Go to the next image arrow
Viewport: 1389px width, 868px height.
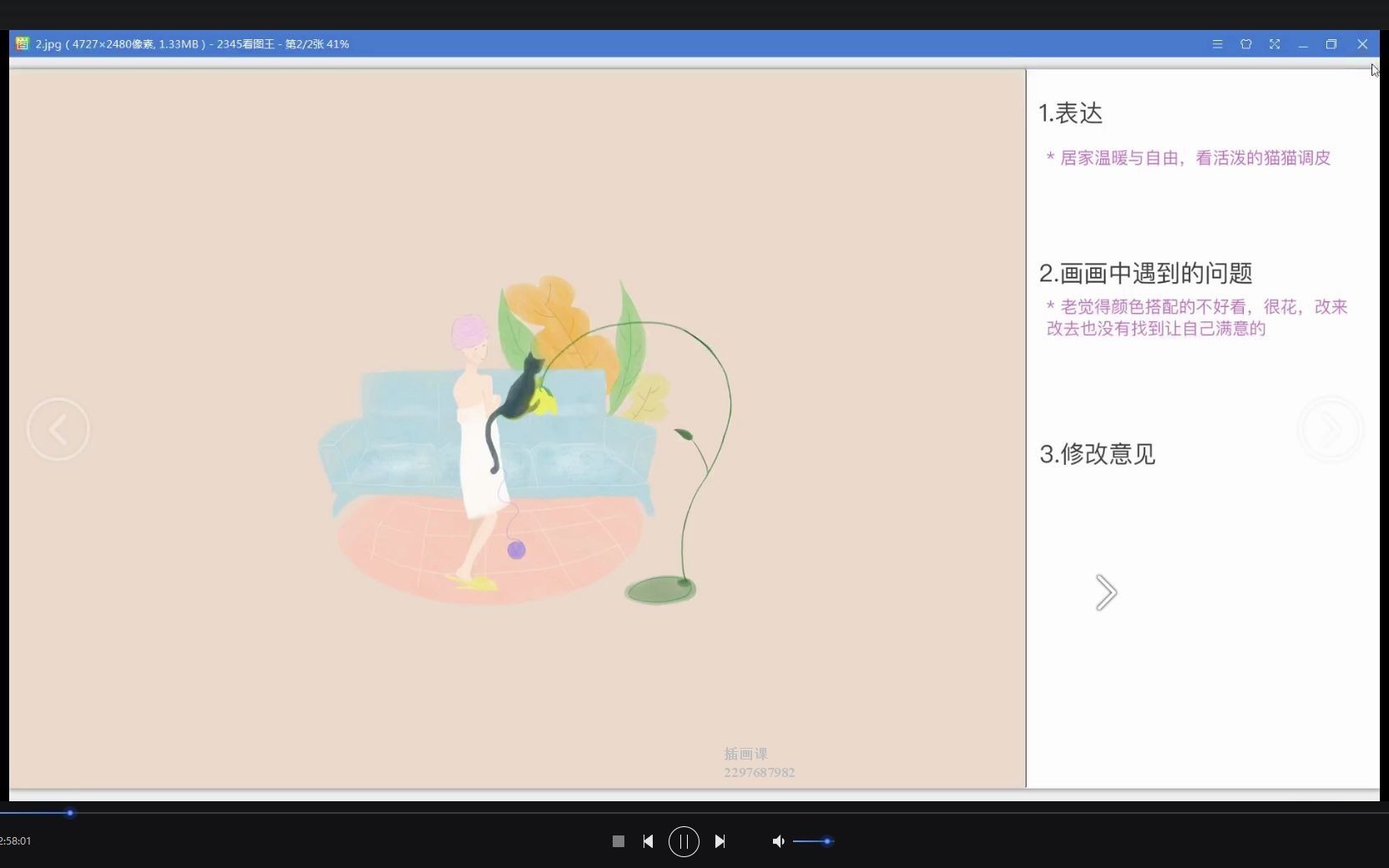[1331, 430]
